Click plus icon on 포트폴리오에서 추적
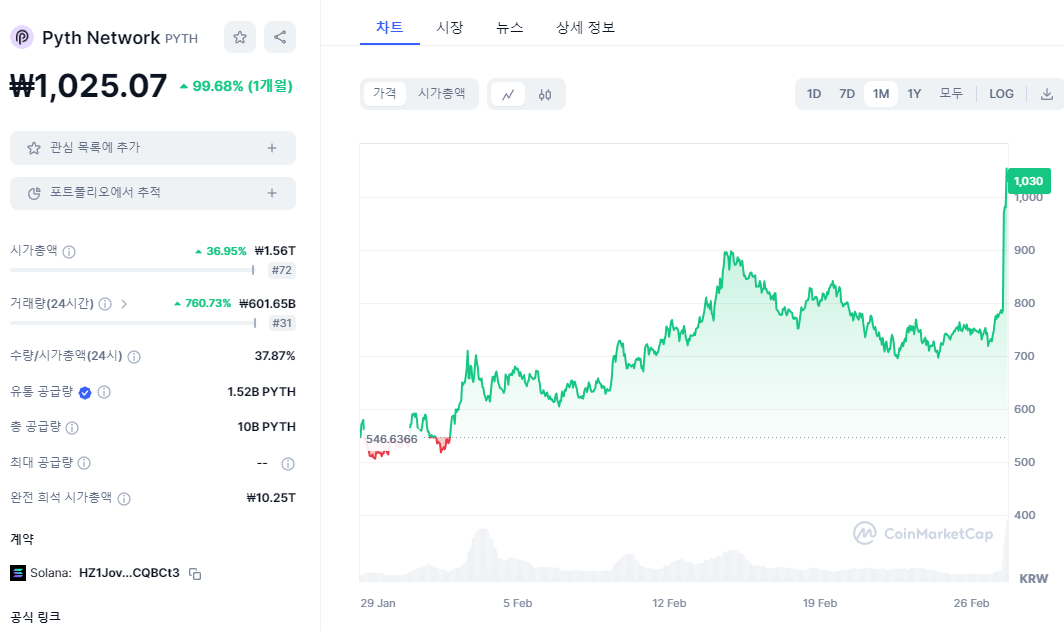This screenshot has width=1064, height=631. pos(271,193)
